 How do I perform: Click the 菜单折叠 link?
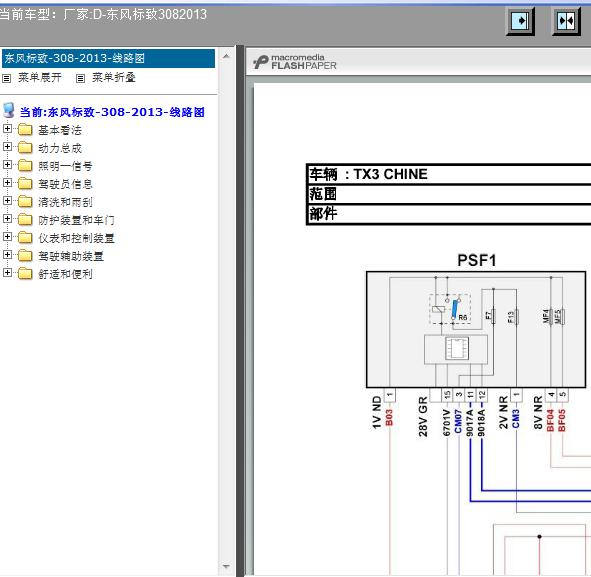click(x=114, y=78)
